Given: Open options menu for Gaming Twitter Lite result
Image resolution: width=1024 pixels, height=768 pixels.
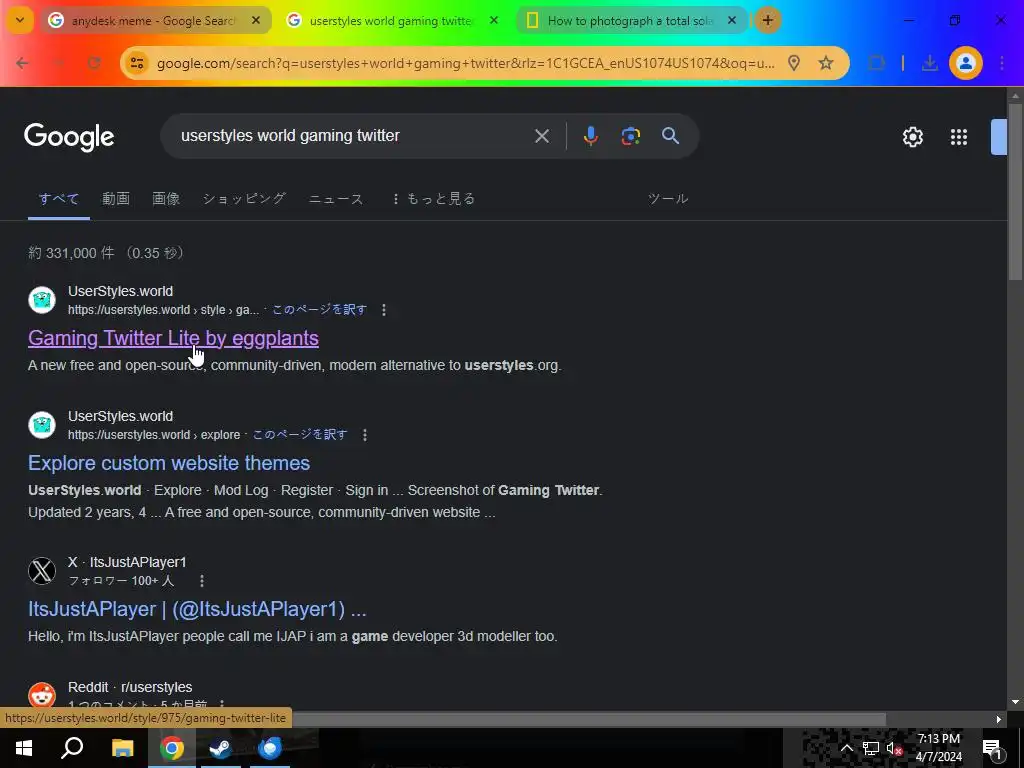Looking at the screenshot, I should (x=384, y=310).
